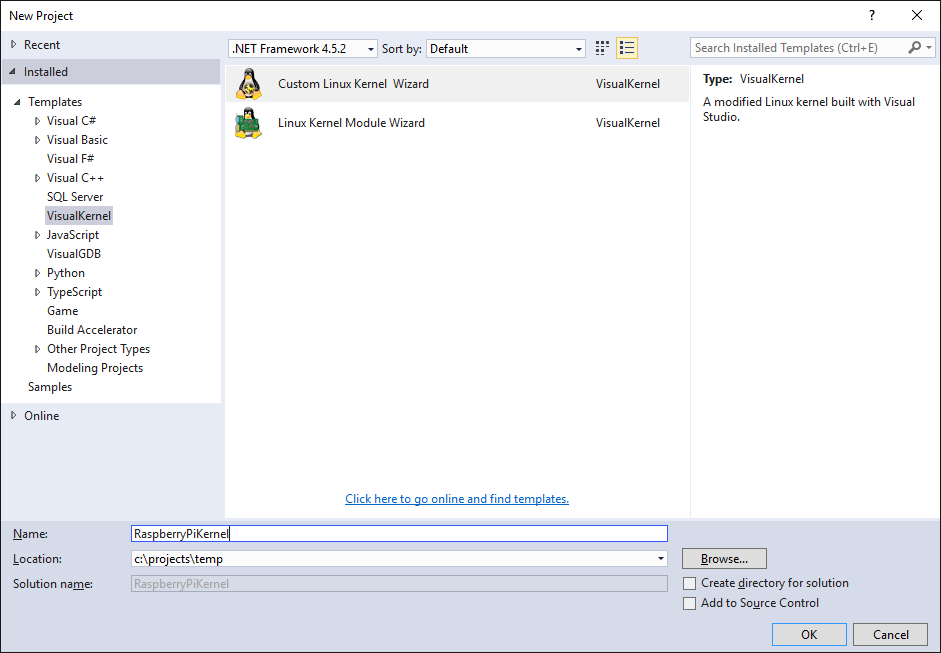
Task: Select Game templates
Action: click(62, 311)
